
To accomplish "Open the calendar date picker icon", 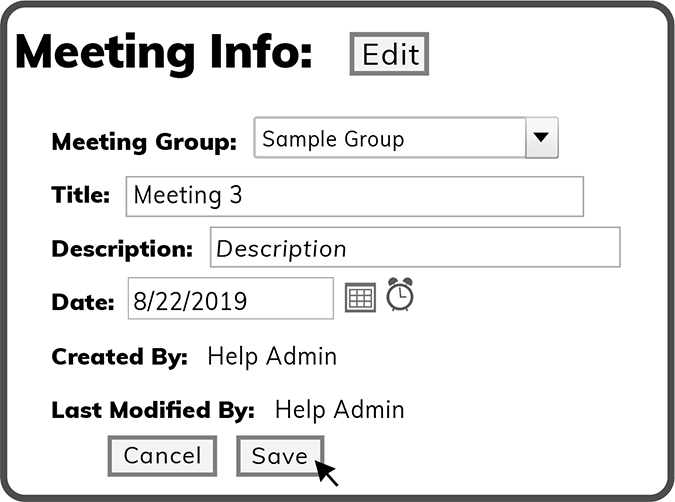I will [x=360, y=297].
